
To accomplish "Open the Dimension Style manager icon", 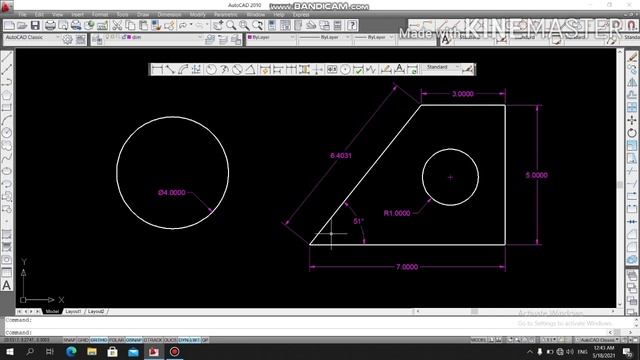I will [468, 69].
